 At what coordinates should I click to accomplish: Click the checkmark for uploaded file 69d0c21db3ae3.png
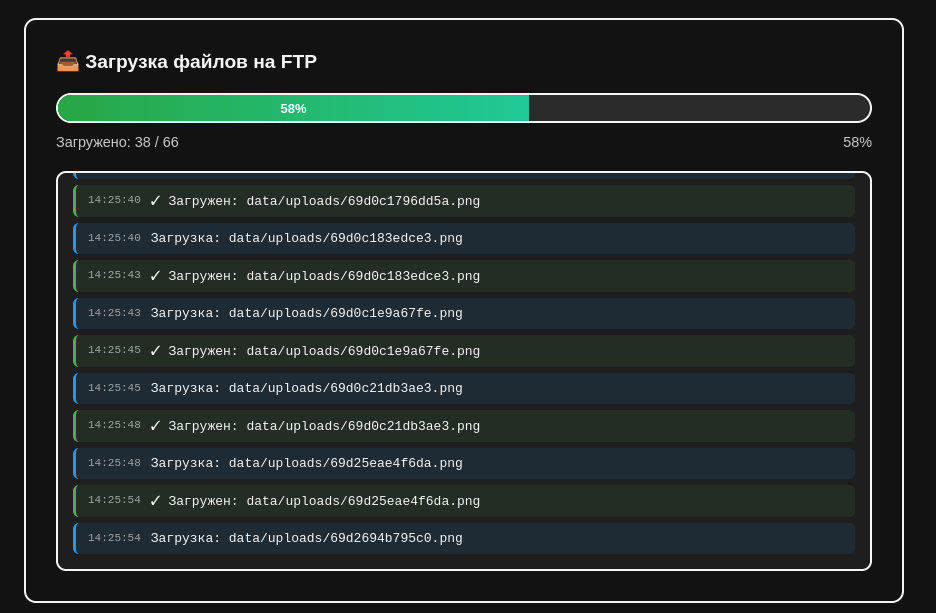coord(155,426)
